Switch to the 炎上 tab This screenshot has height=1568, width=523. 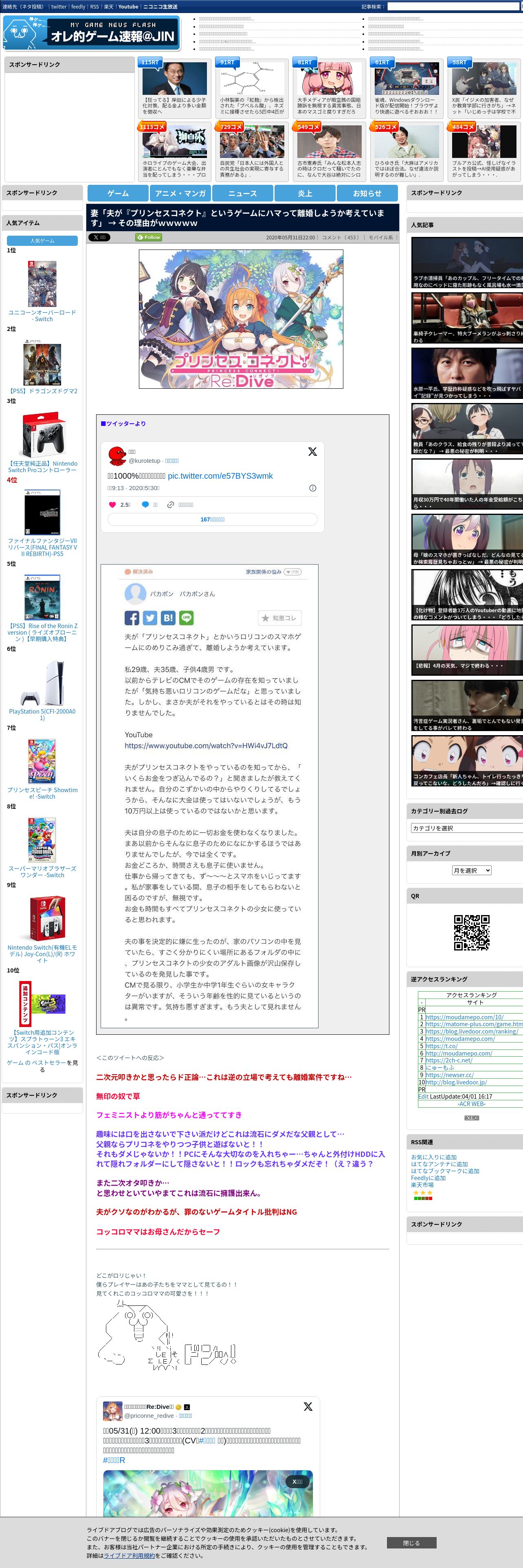click(305, 193)
